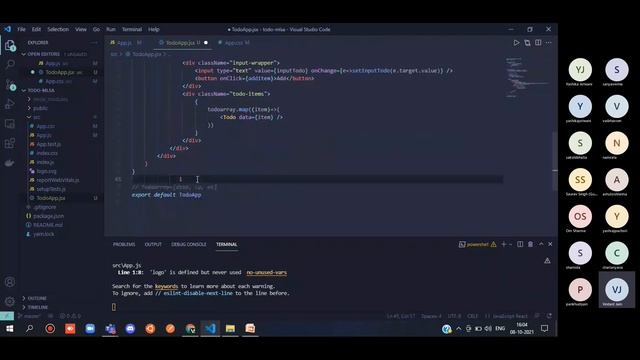Open the Run and Debug view
The height and width of the screenshot is (360, 640).
[10, 104]
